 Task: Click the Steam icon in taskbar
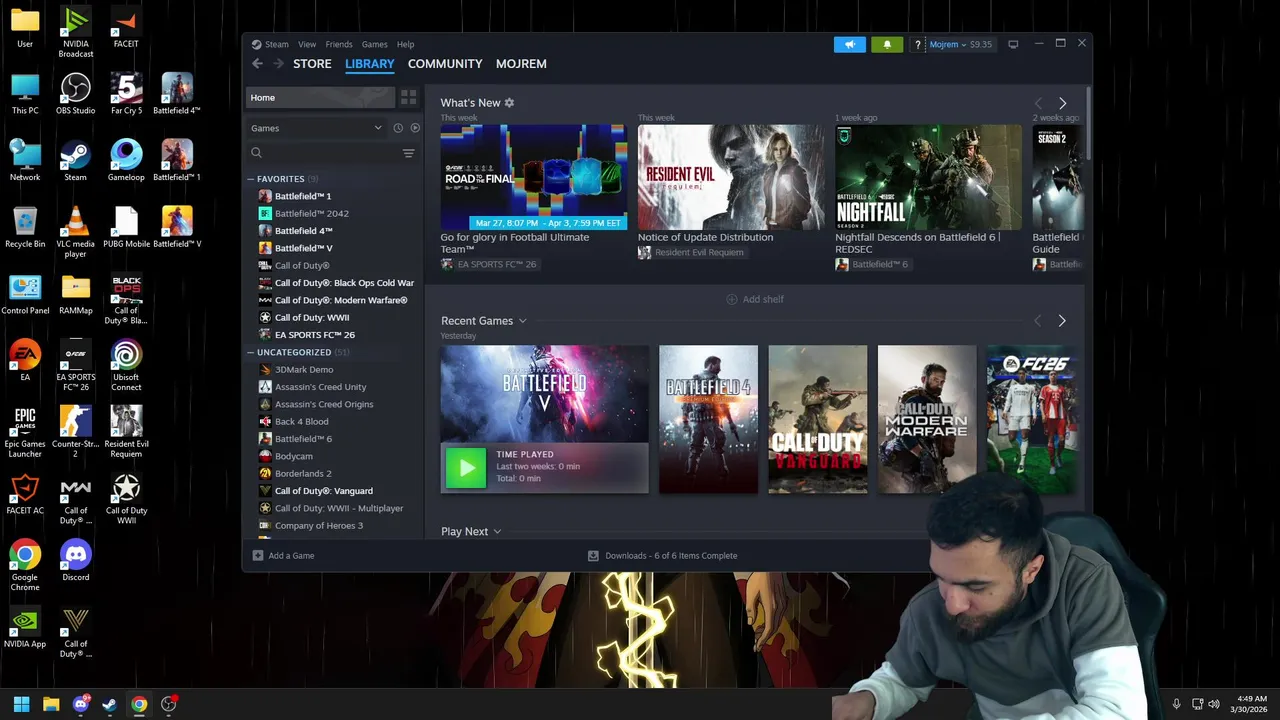coord(109,704)
